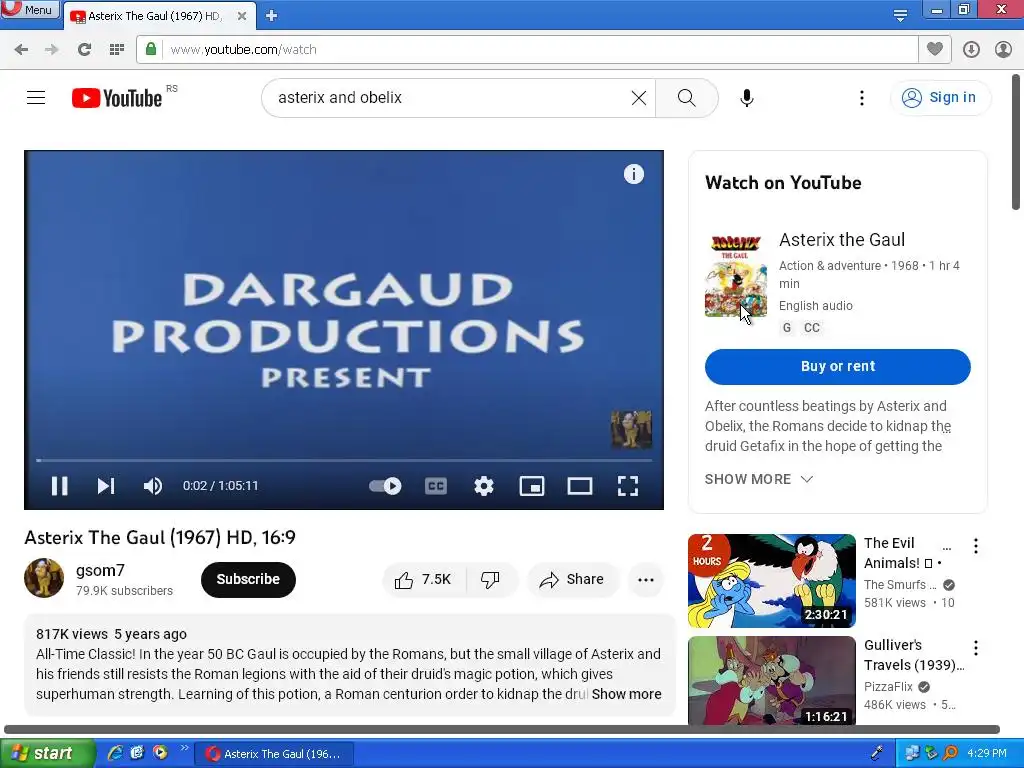1024x768 pixels.
Task: Enable the miniplayer
Action: pos(532,486)
